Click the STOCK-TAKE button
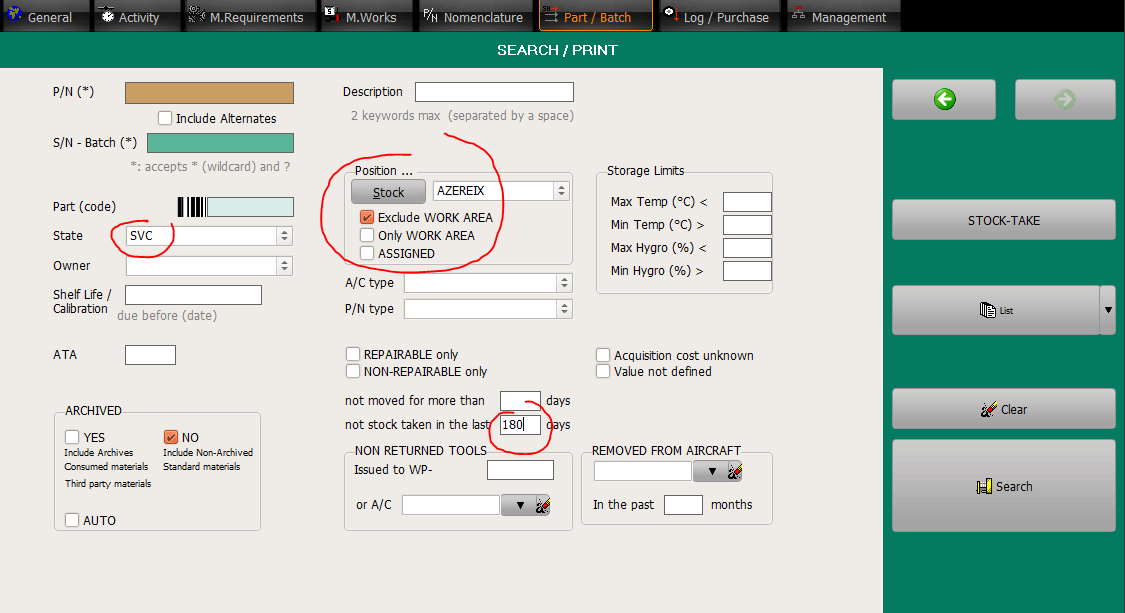 point(1003,220)
